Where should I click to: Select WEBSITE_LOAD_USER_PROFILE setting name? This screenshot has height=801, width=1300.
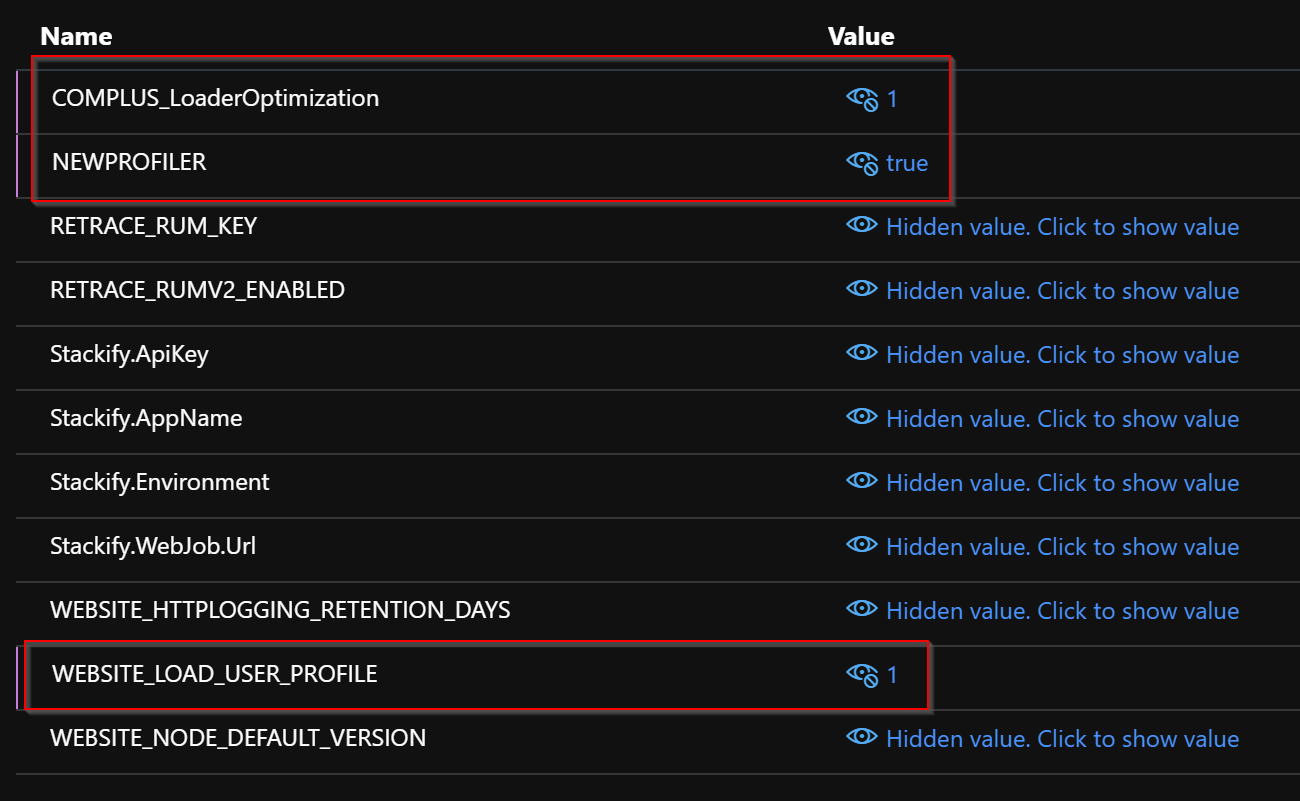pos(215,674)
